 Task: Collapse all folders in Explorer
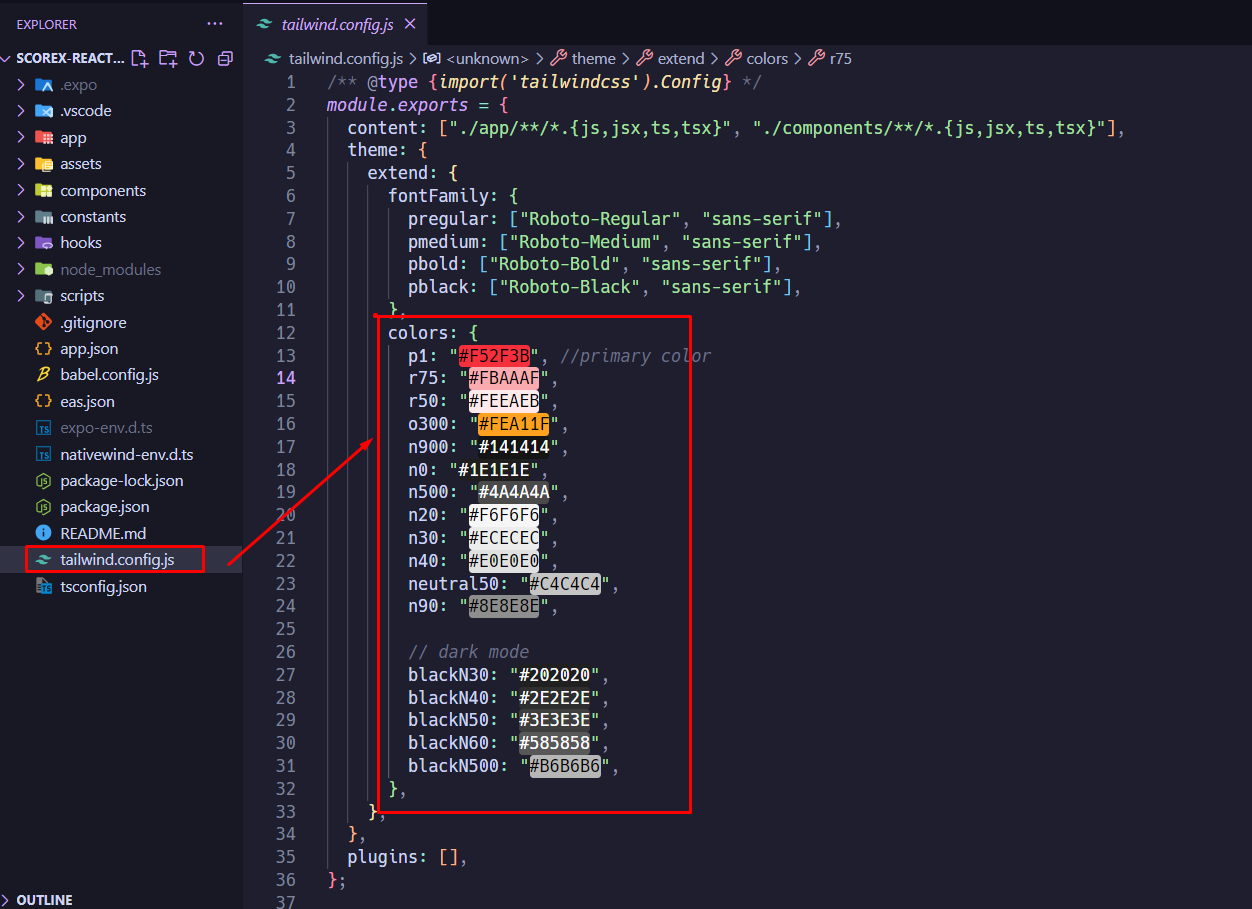pyautogui.click(x=225, y=58)
